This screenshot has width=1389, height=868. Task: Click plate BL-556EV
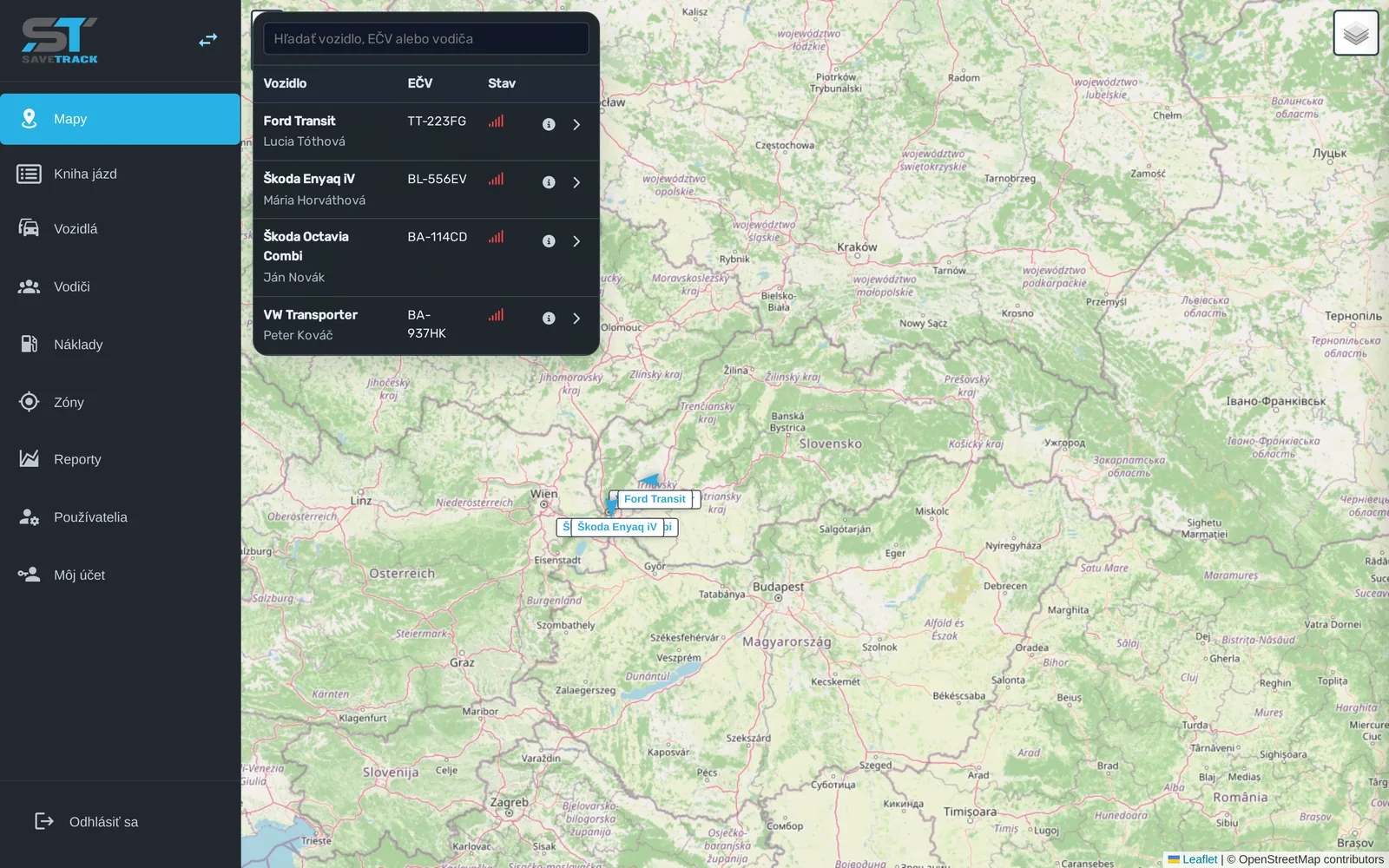coord(437,179)
